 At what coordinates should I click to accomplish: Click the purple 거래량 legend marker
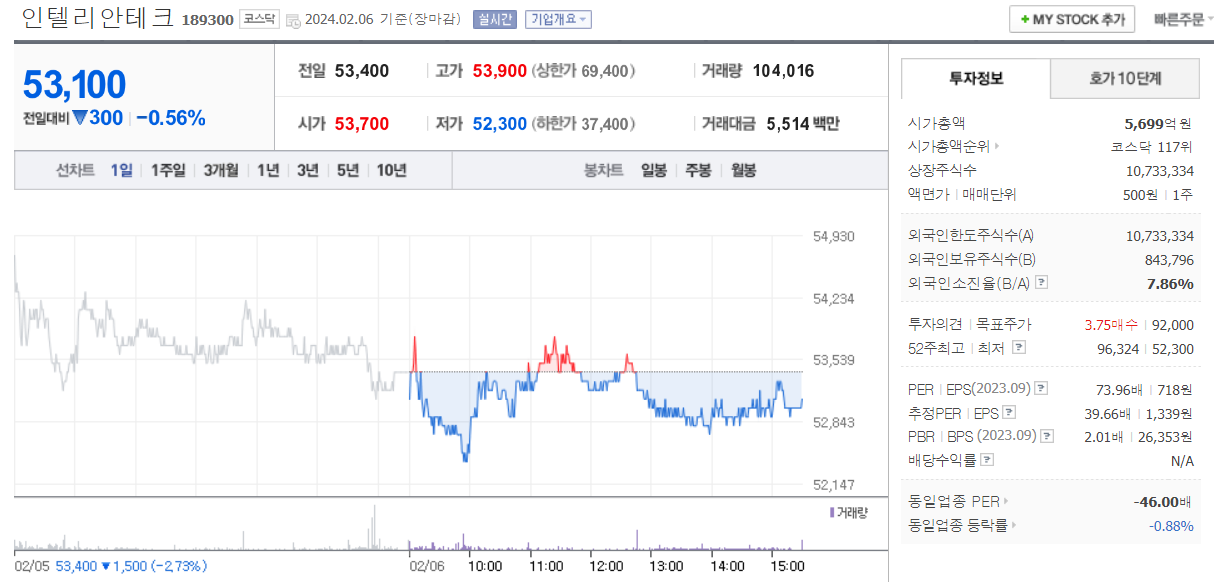tap(832, 512)
